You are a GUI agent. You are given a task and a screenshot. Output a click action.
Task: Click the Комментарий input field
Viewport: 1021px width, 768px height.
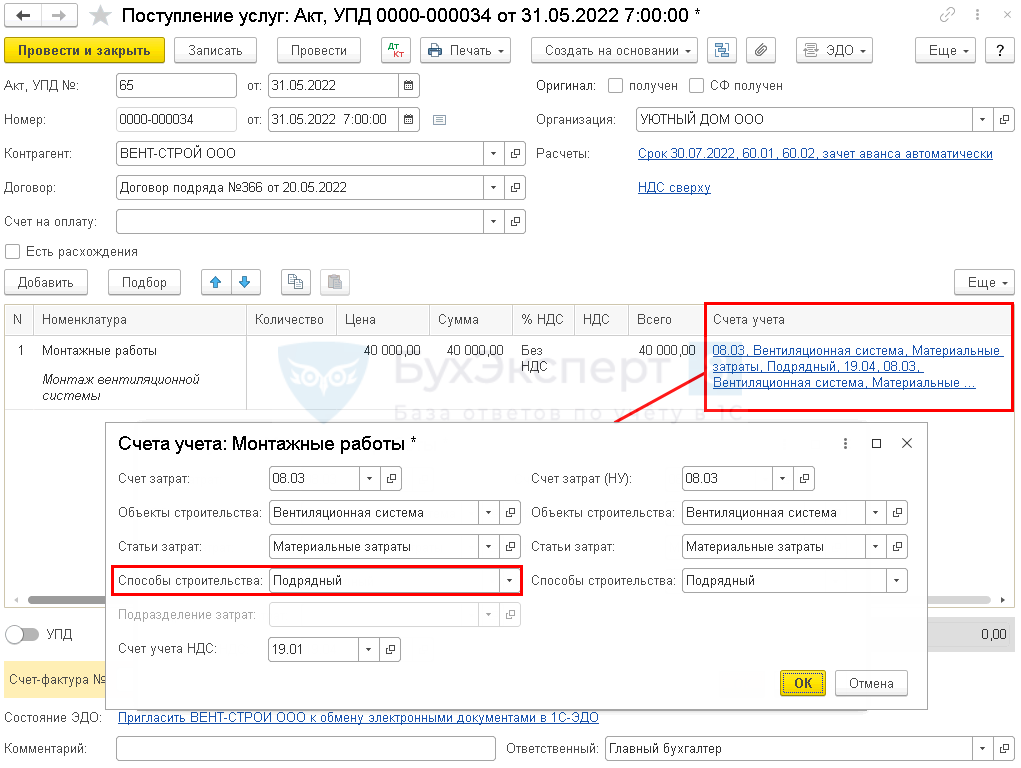point(305,748)
